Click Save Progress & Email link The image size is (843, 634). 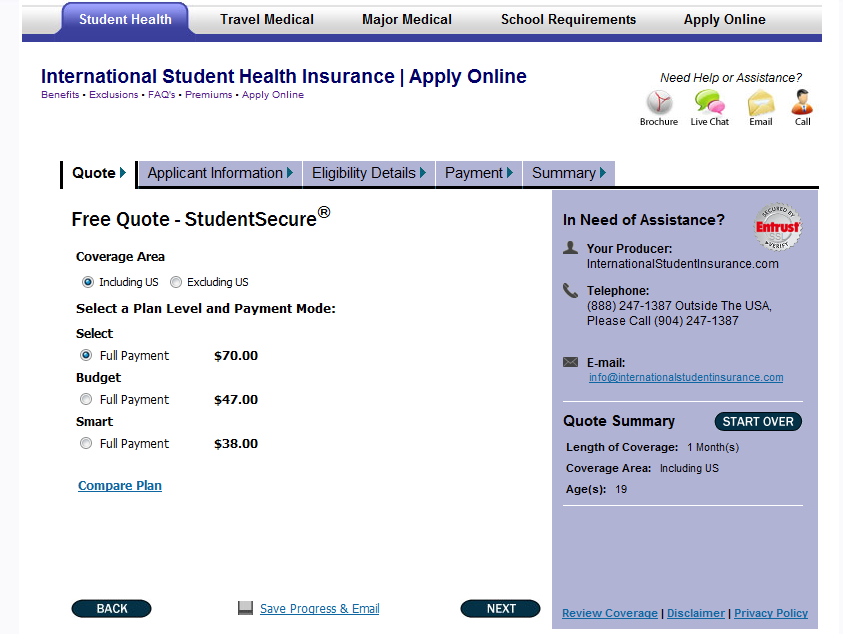pyautogui.click(x=320, y=609)
